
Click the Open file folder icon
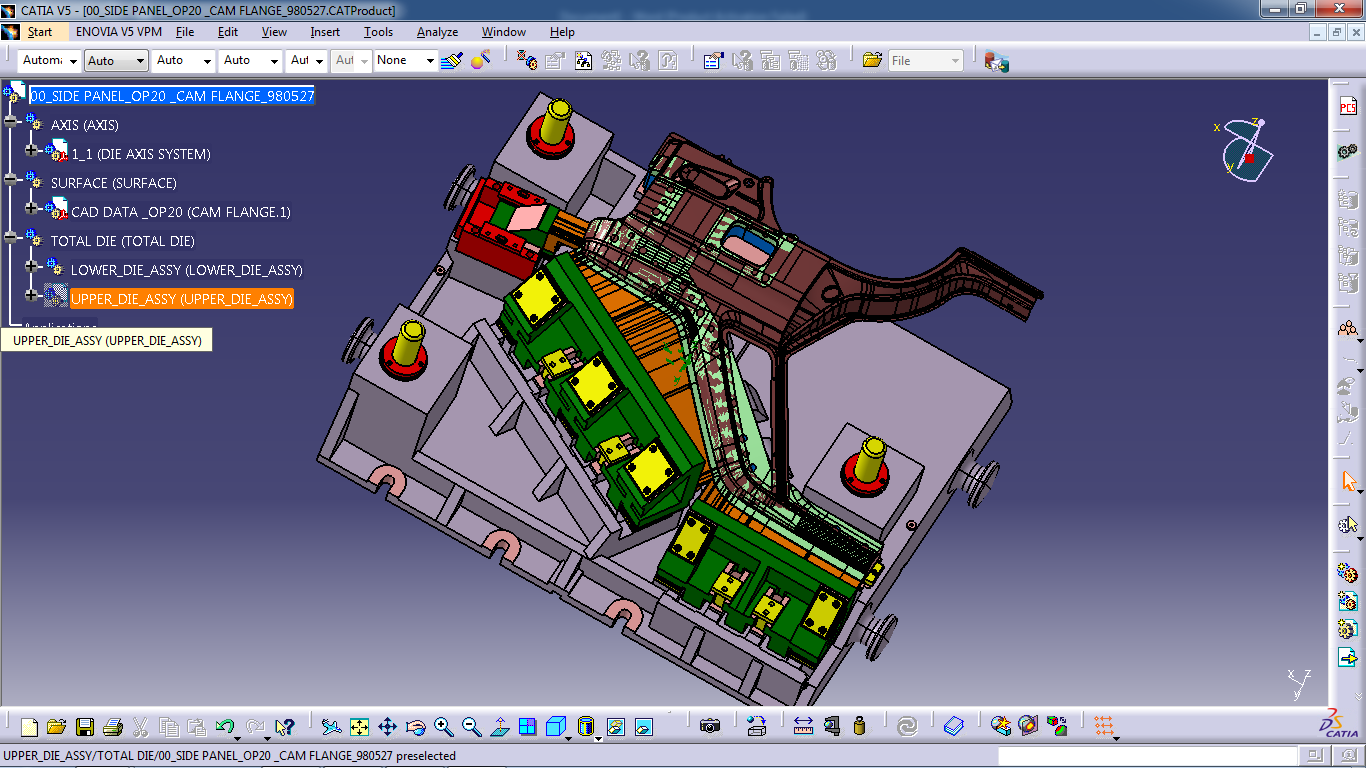(56, 727)
